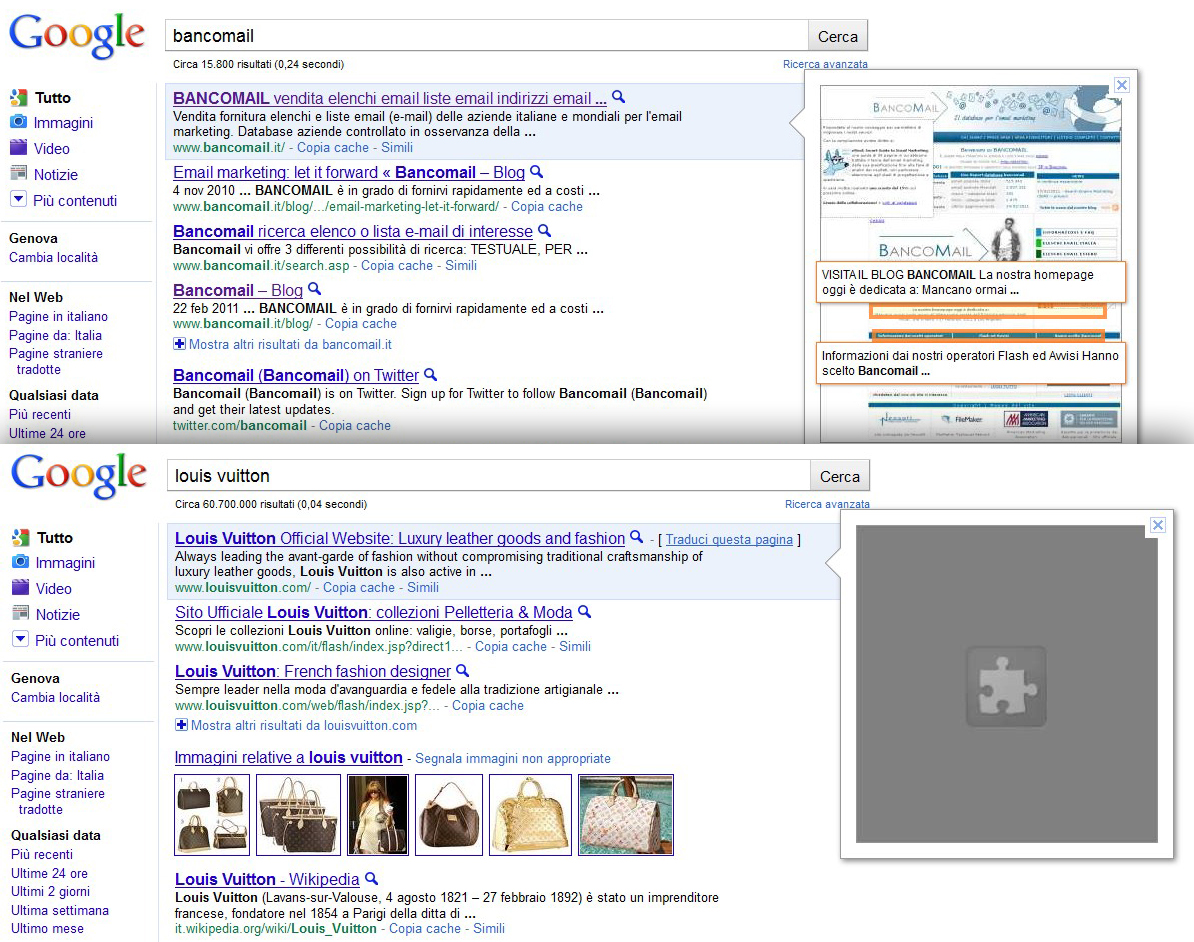Viewport: 1194px width, 942px height.
Task: Select the Ultimo mese date filter
Action: [47, 928]
